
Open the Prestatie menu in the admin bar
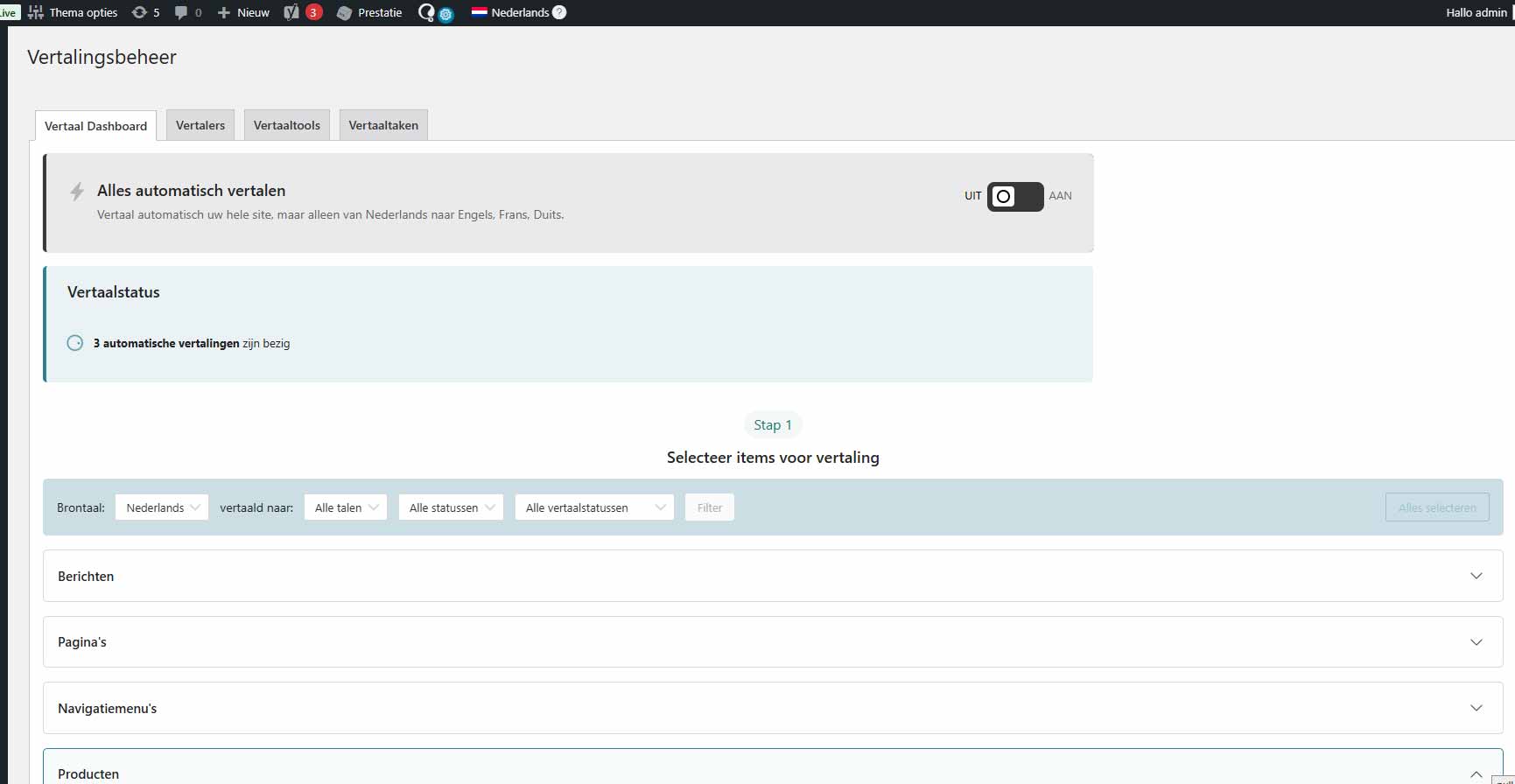coord(369,12)
